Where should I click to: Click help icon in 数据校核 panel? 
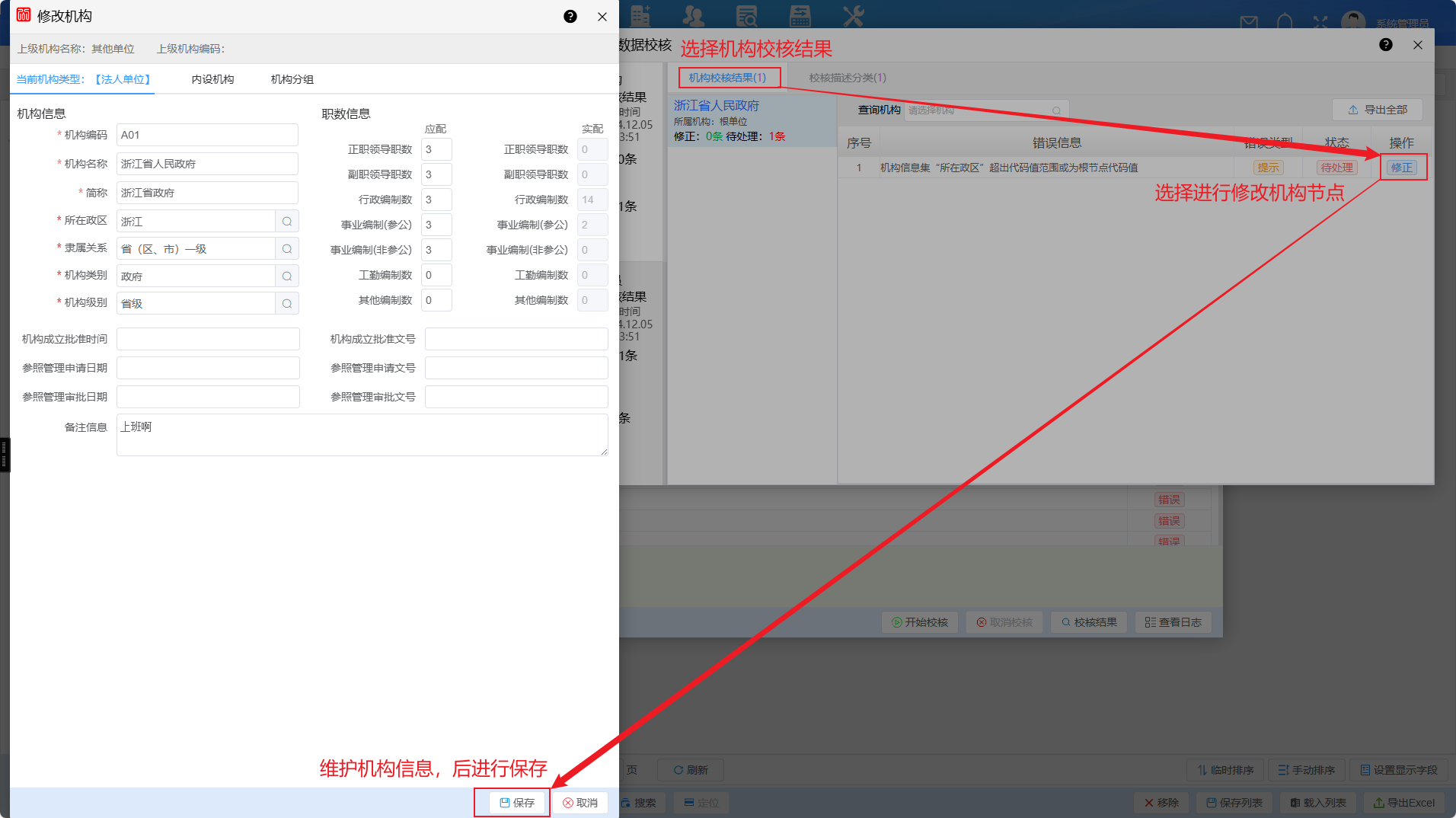click(x=1385, y=45)
